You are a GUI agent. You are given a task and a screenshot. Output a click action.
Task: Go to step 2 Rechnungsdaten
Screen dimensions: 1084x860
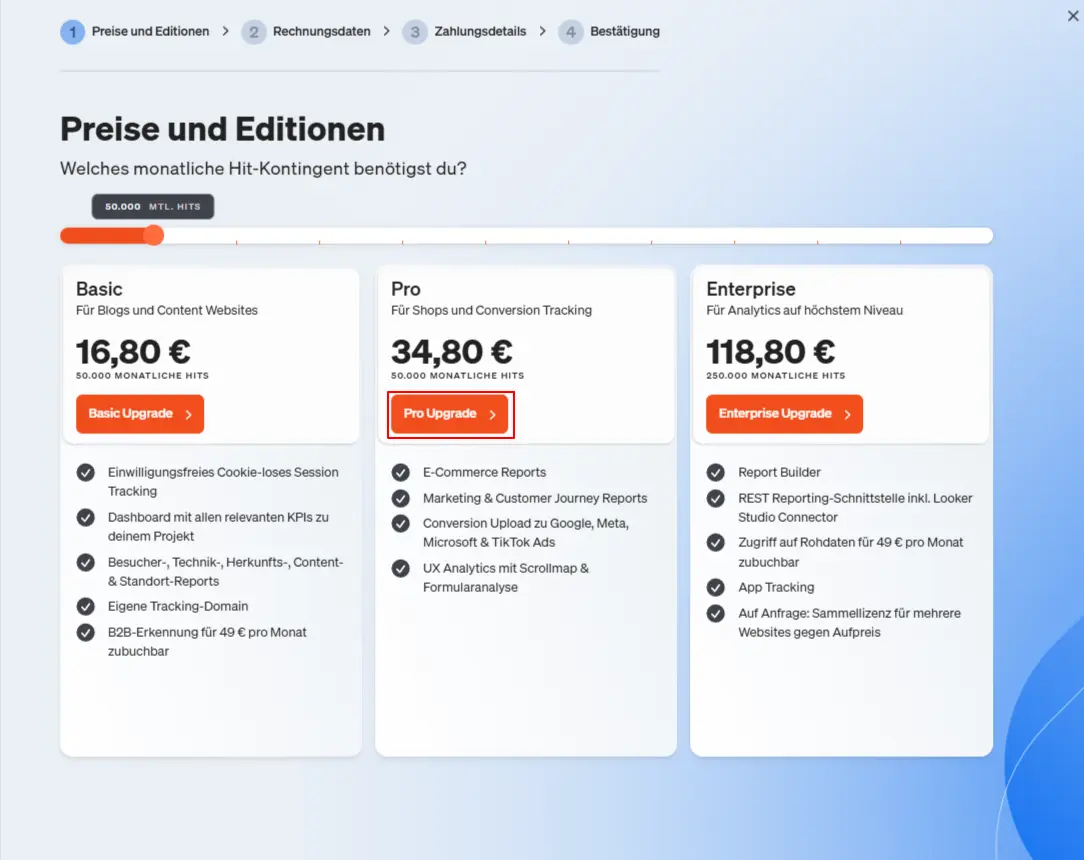pos(306,32)
